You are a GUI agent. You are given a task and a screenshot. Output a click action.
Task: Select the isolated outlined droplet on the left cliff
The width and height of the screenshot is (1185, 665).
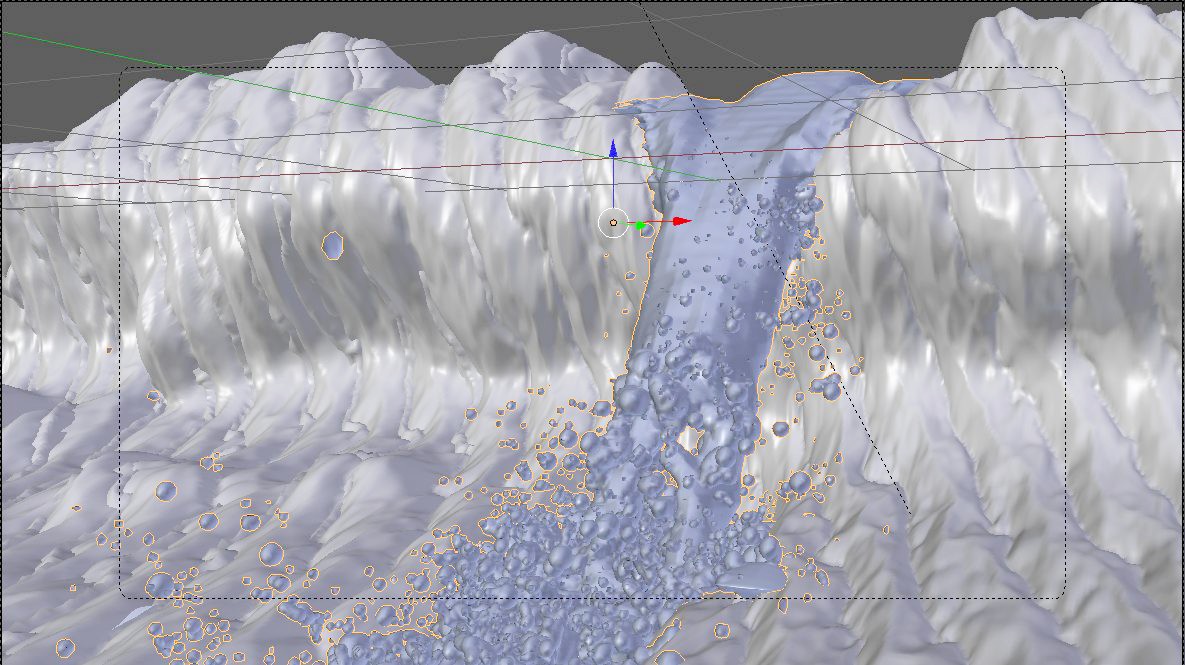333,244
